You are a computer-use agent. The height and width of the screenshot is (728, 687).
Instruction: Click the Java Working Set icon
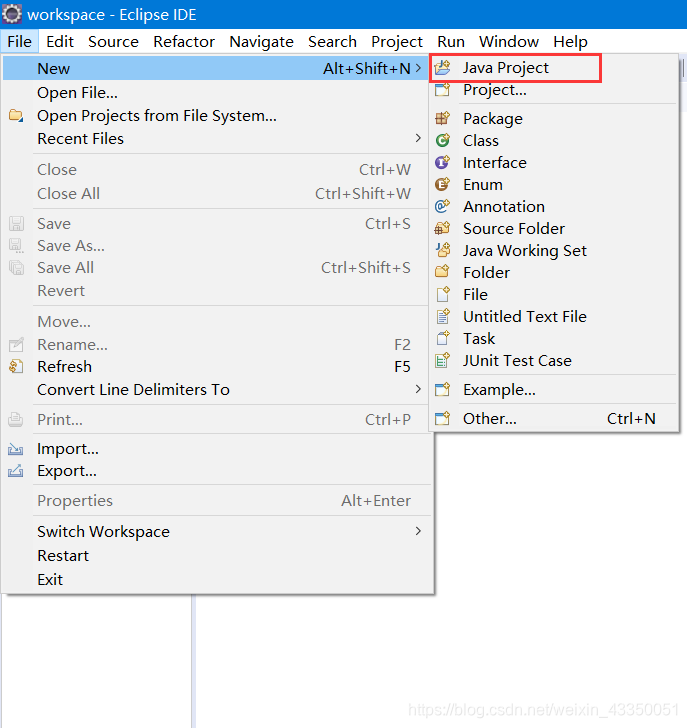442,250
